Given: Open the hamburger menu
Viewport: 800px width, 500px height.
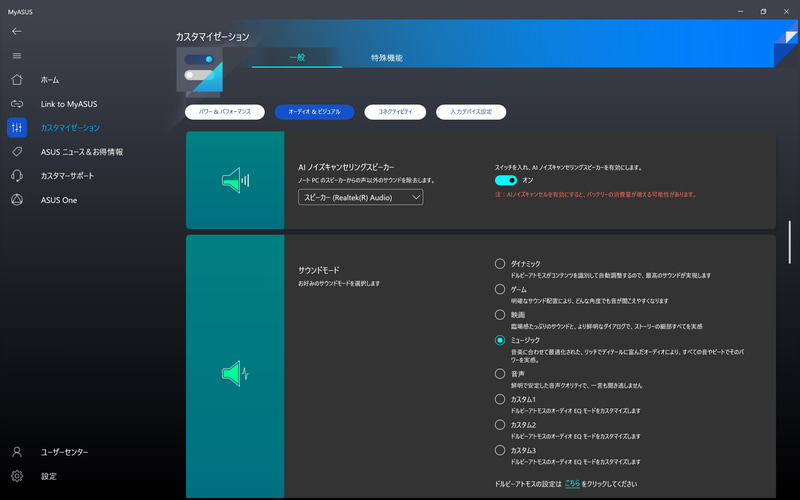Looking at the screenshot, I should [x=17, y=56].
